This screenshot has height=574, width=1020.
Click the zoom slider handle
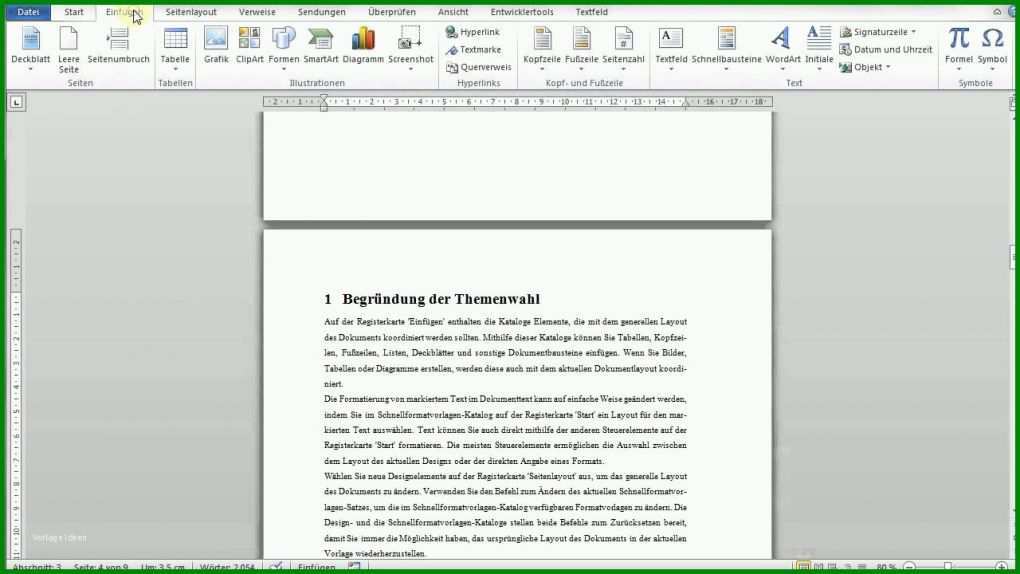pyautogui.click(x=948, y=567)
